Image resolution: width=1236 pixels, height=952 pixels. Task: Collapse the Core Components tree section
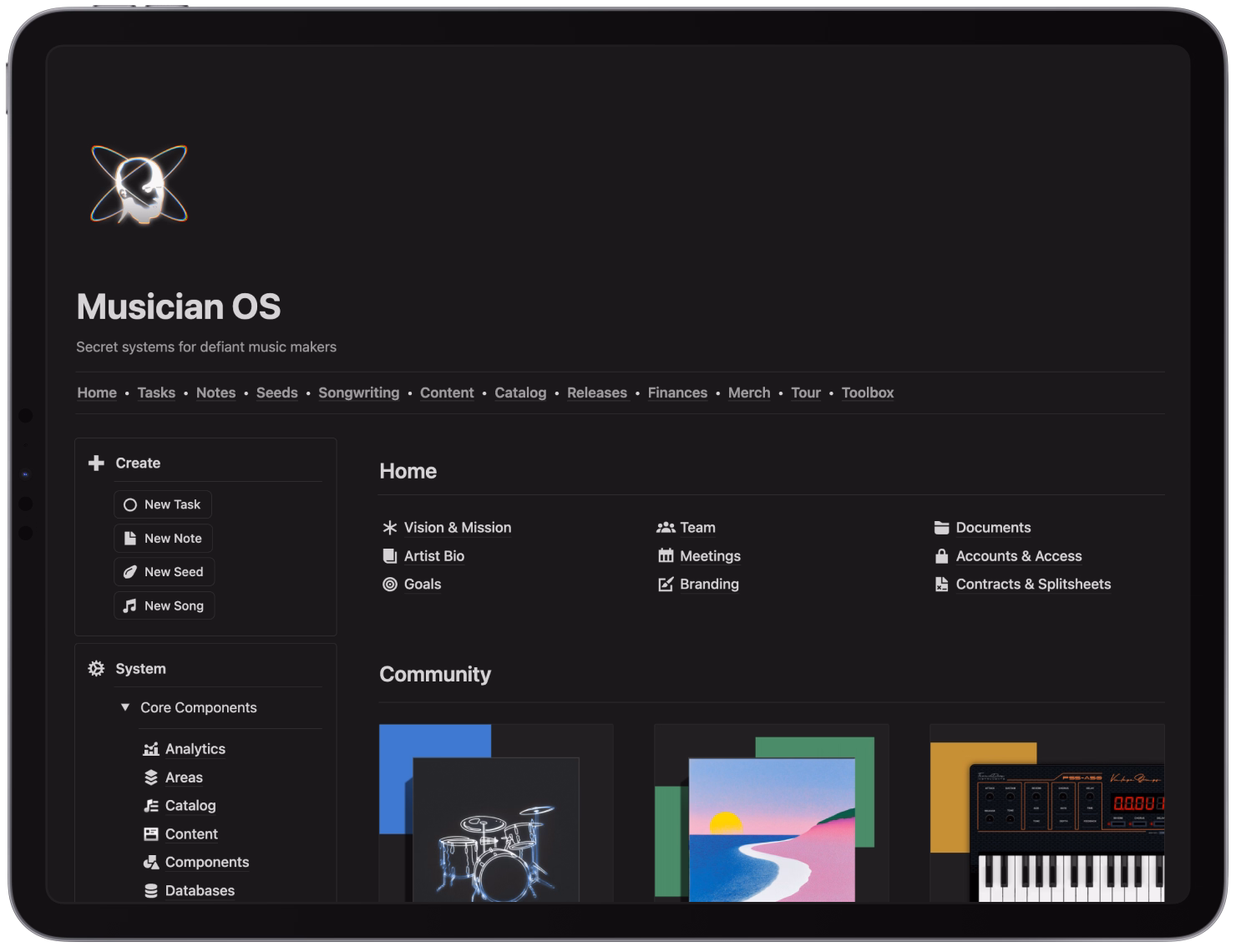click(x=125, y=706)
